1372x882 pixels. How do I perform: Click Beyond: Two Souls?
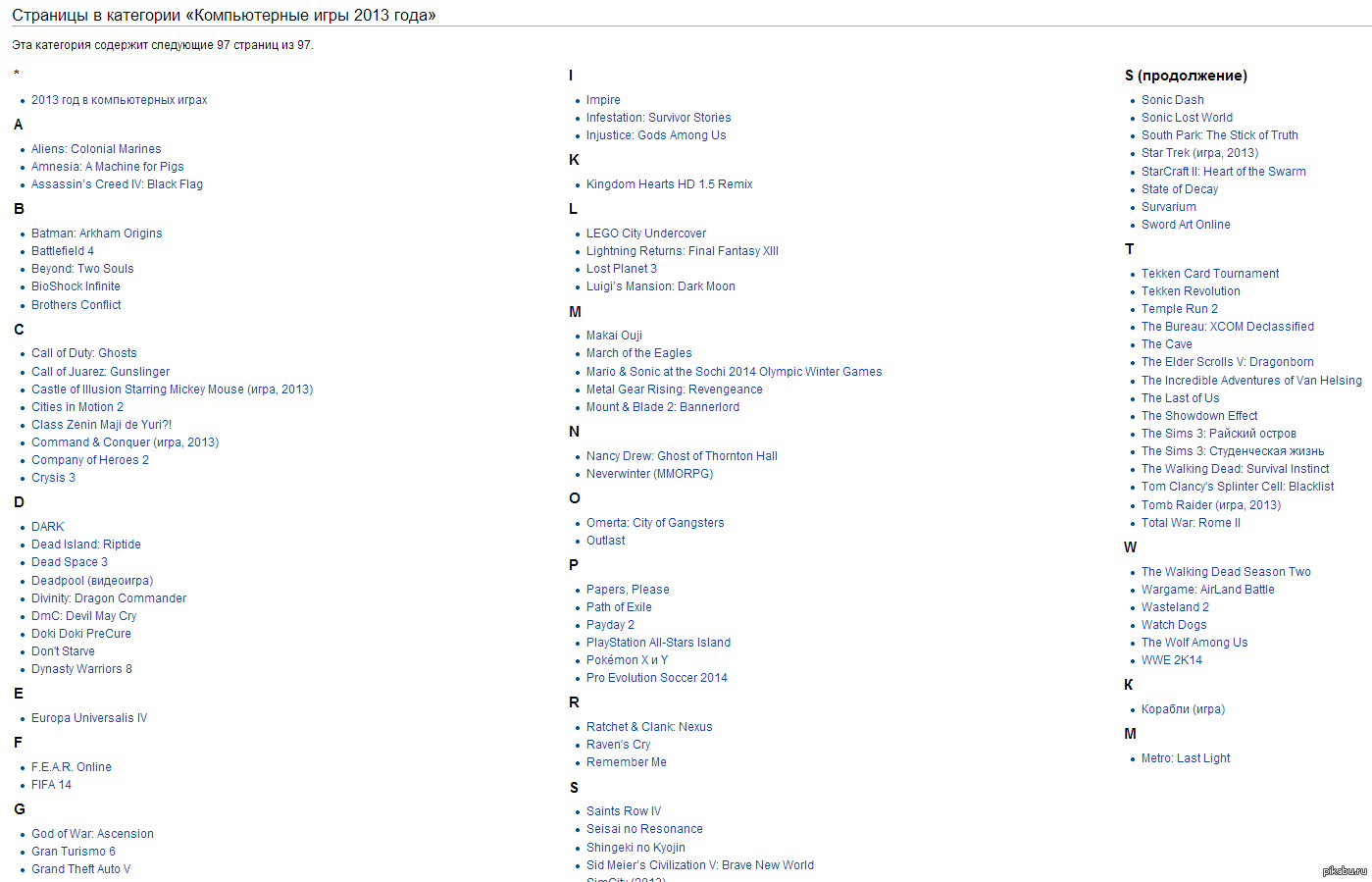tap(82, 269)
